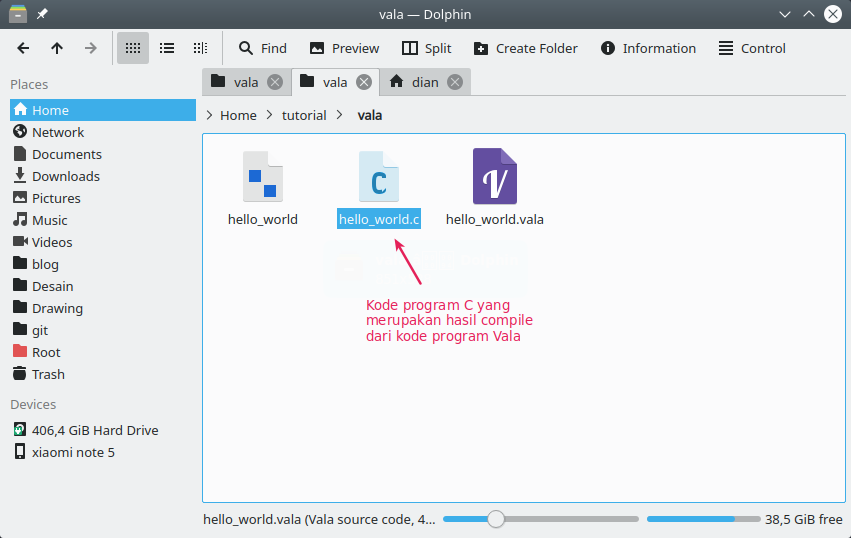Adjust the icon zoom slider
The height and width of the screenshot is (538, 851).
click(x=496, y=519)
